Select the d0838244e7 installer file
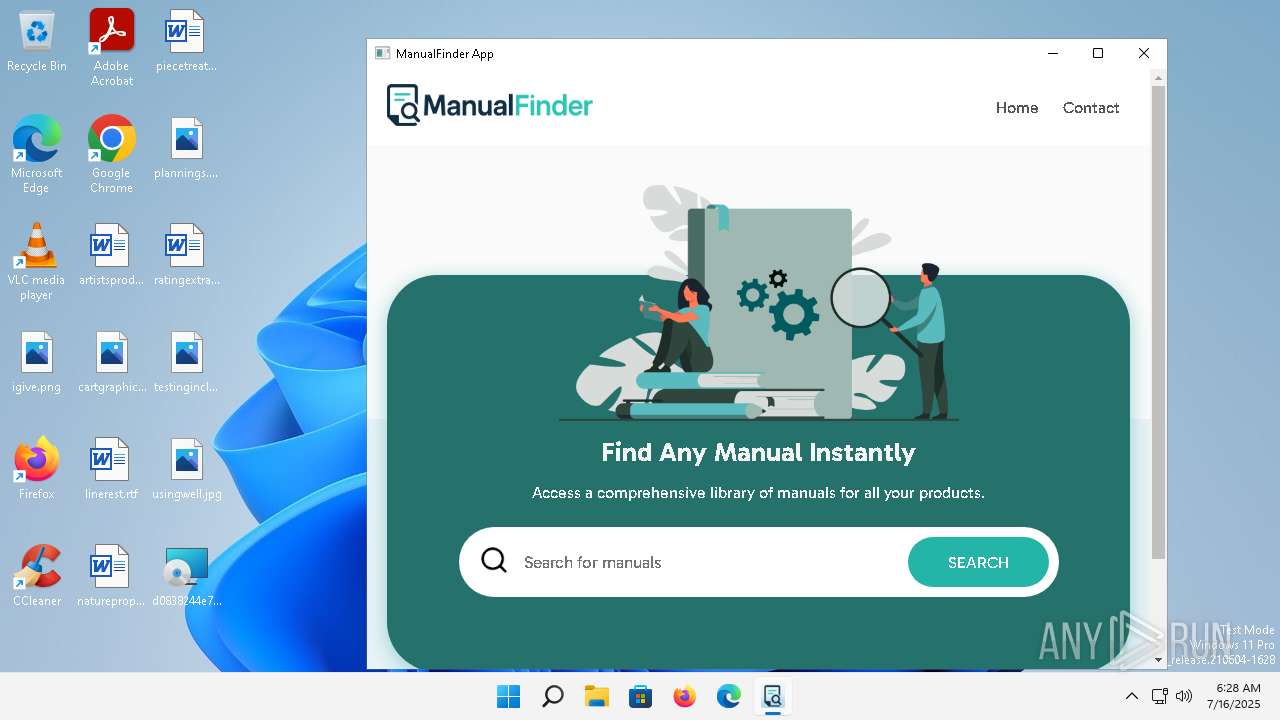 tap(186, 576)
